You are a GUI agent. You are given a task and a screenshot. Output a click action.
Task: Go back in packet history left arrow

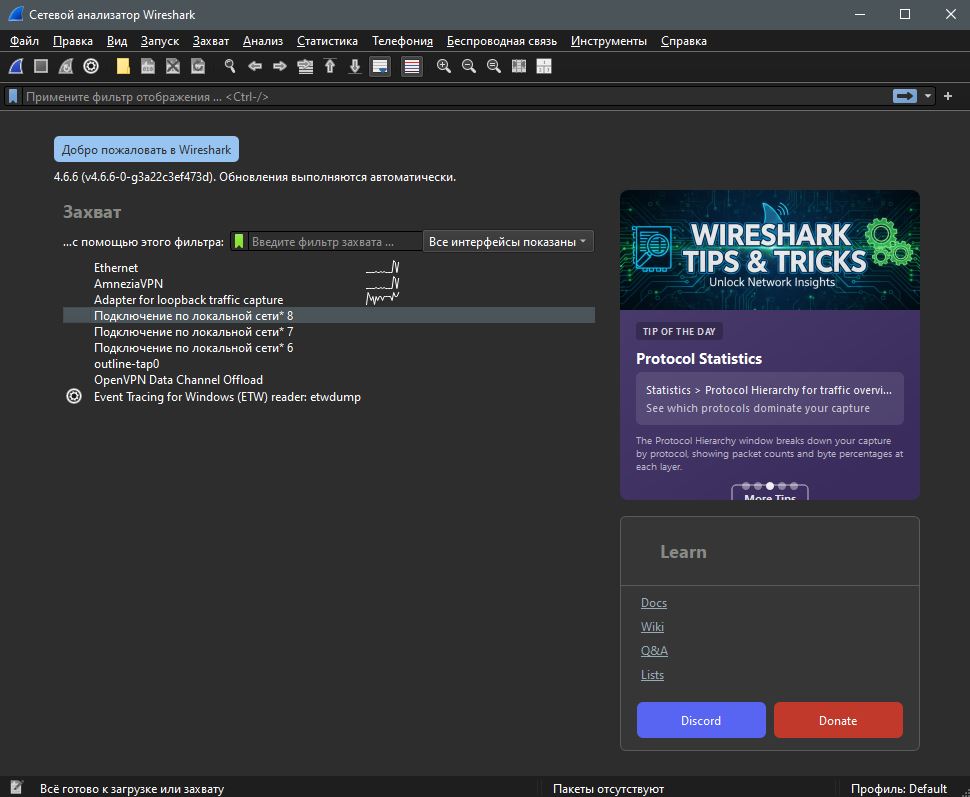[x=255, y=66]
